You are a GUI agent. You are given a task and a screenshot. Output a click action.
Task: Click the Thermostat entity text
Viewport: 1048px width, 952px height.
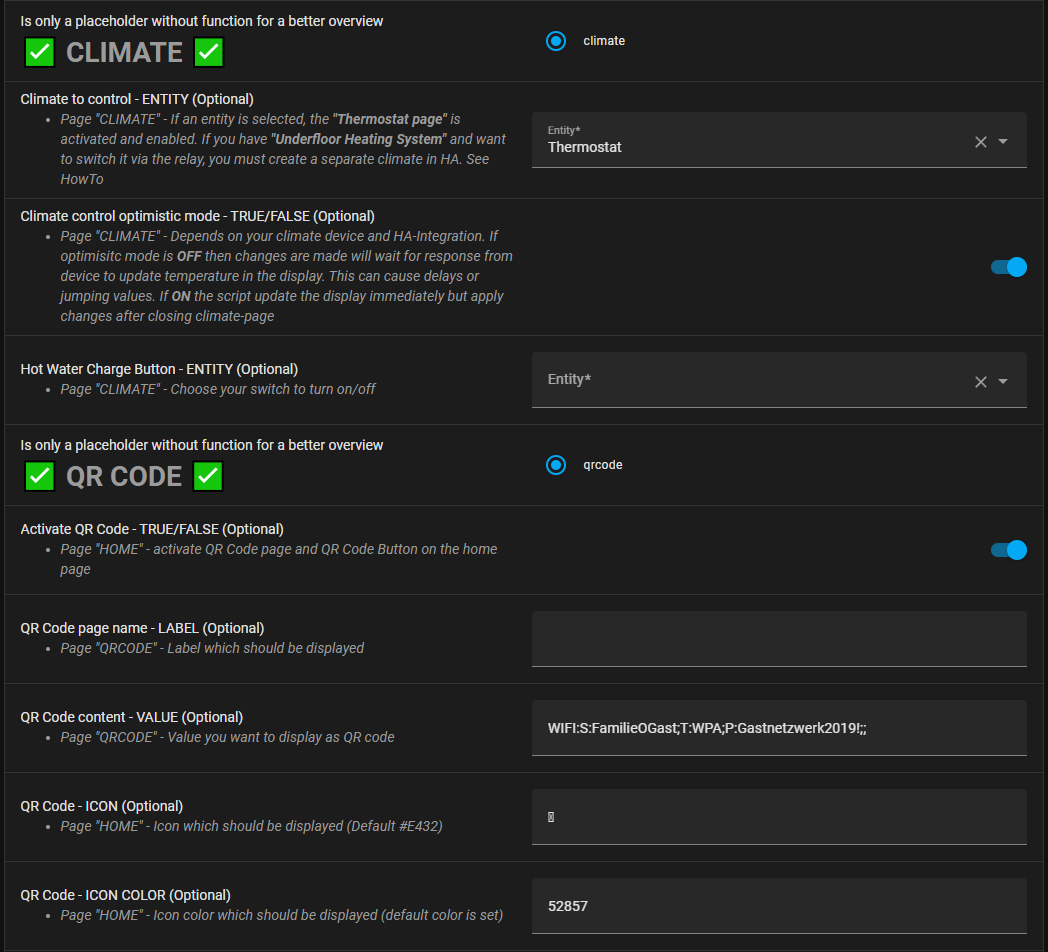[585, 147]
